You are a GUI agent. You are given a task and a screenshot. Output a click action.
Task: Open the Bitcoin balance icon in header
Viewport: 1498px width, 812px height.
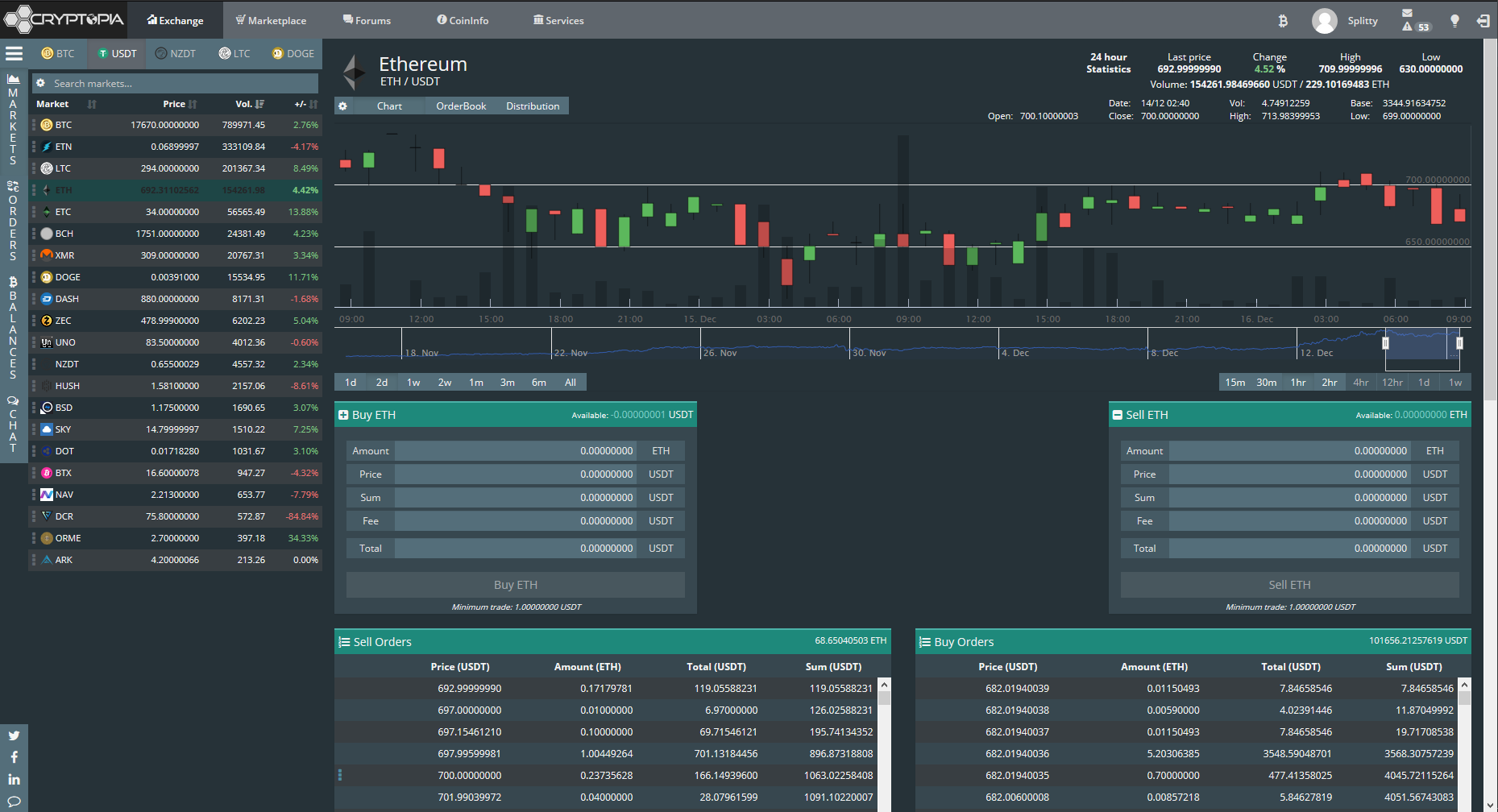[x=1283, y=21]
